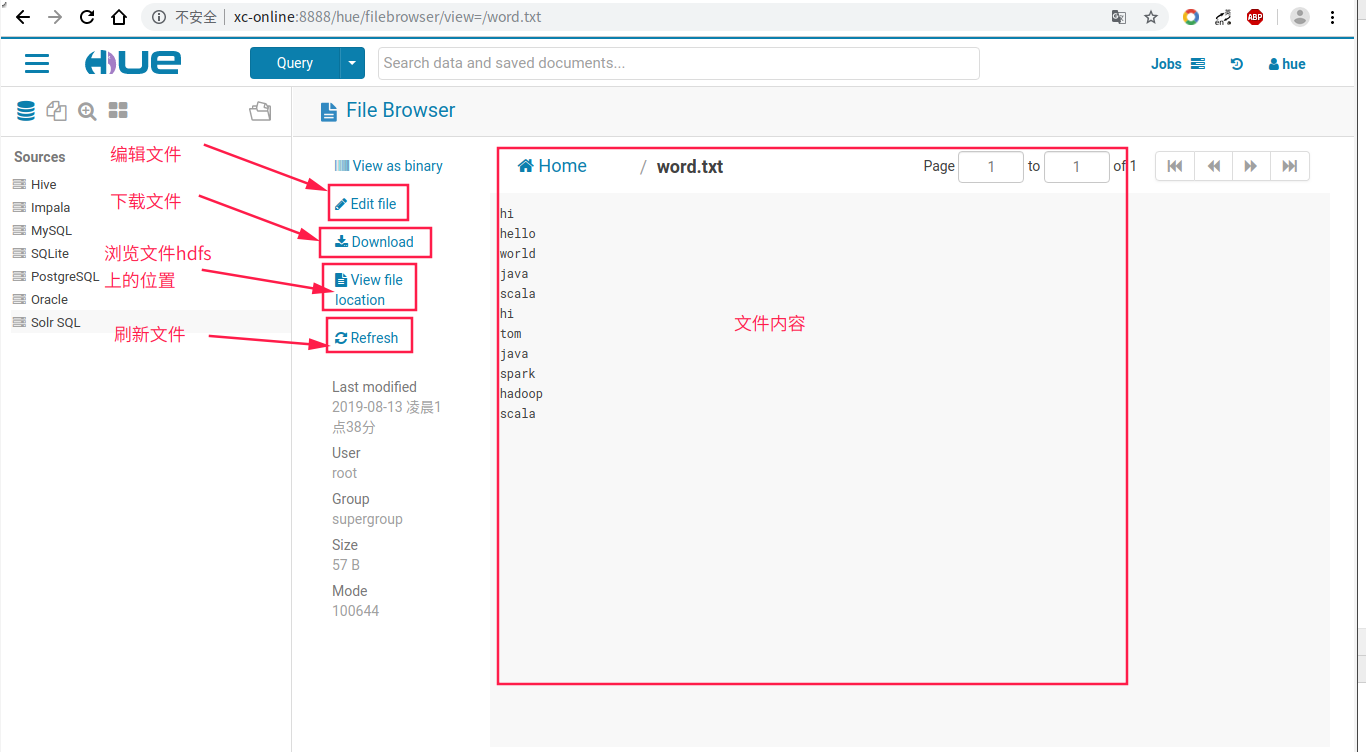The image size is (1366, 752).
Task: Select Solr SQL source
Action: click(55, 323)
